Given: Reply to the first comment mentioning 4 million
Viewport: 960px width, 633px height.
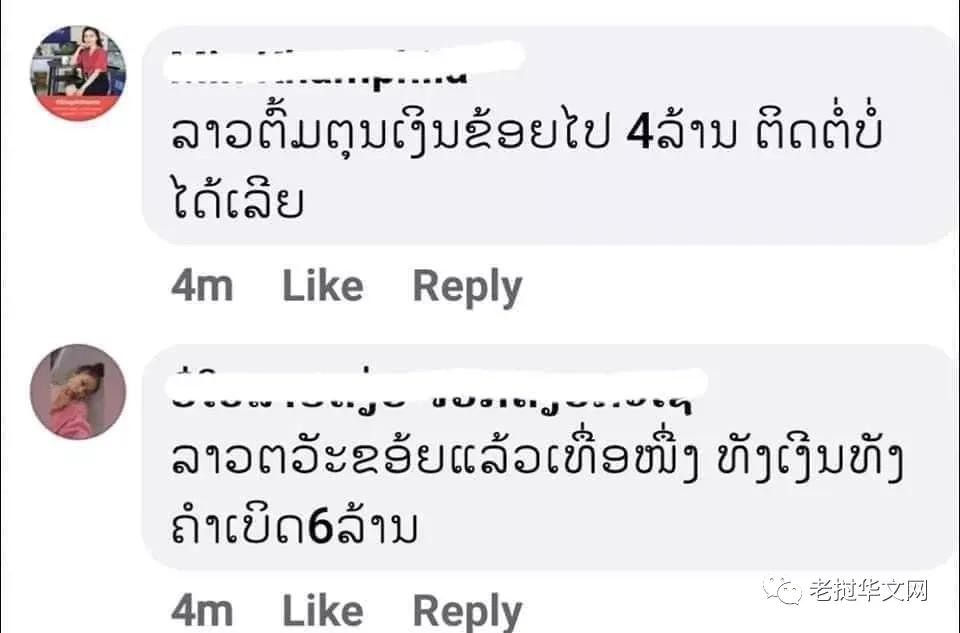Looking at the screenshot, I should point(468,287).
